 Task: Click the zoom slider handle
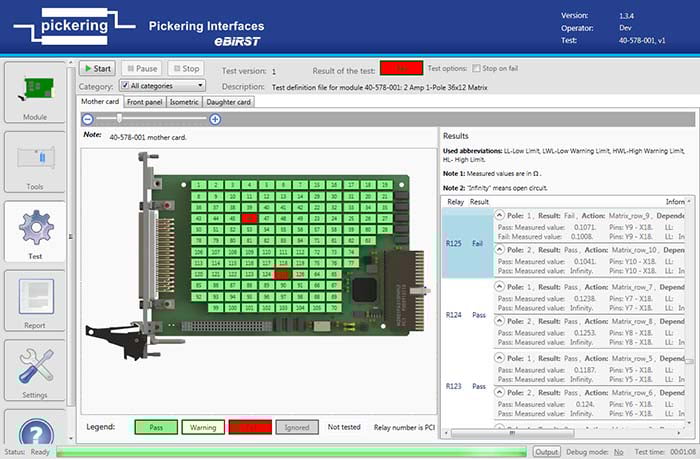point(119,118)
